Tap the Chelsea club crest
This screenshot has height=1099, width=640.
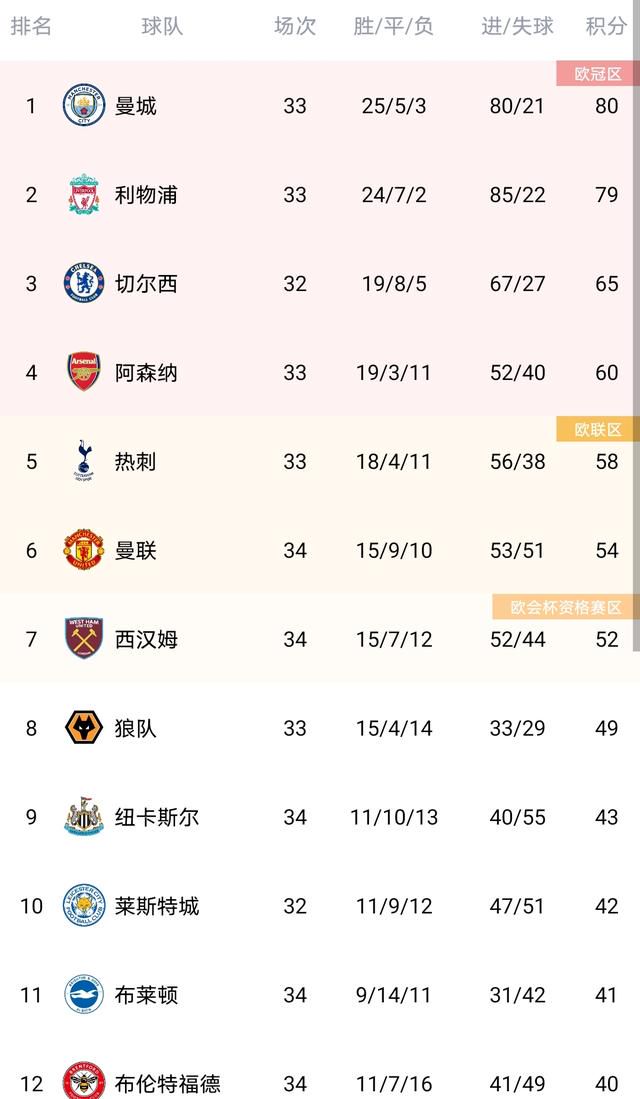pos(83,283)
